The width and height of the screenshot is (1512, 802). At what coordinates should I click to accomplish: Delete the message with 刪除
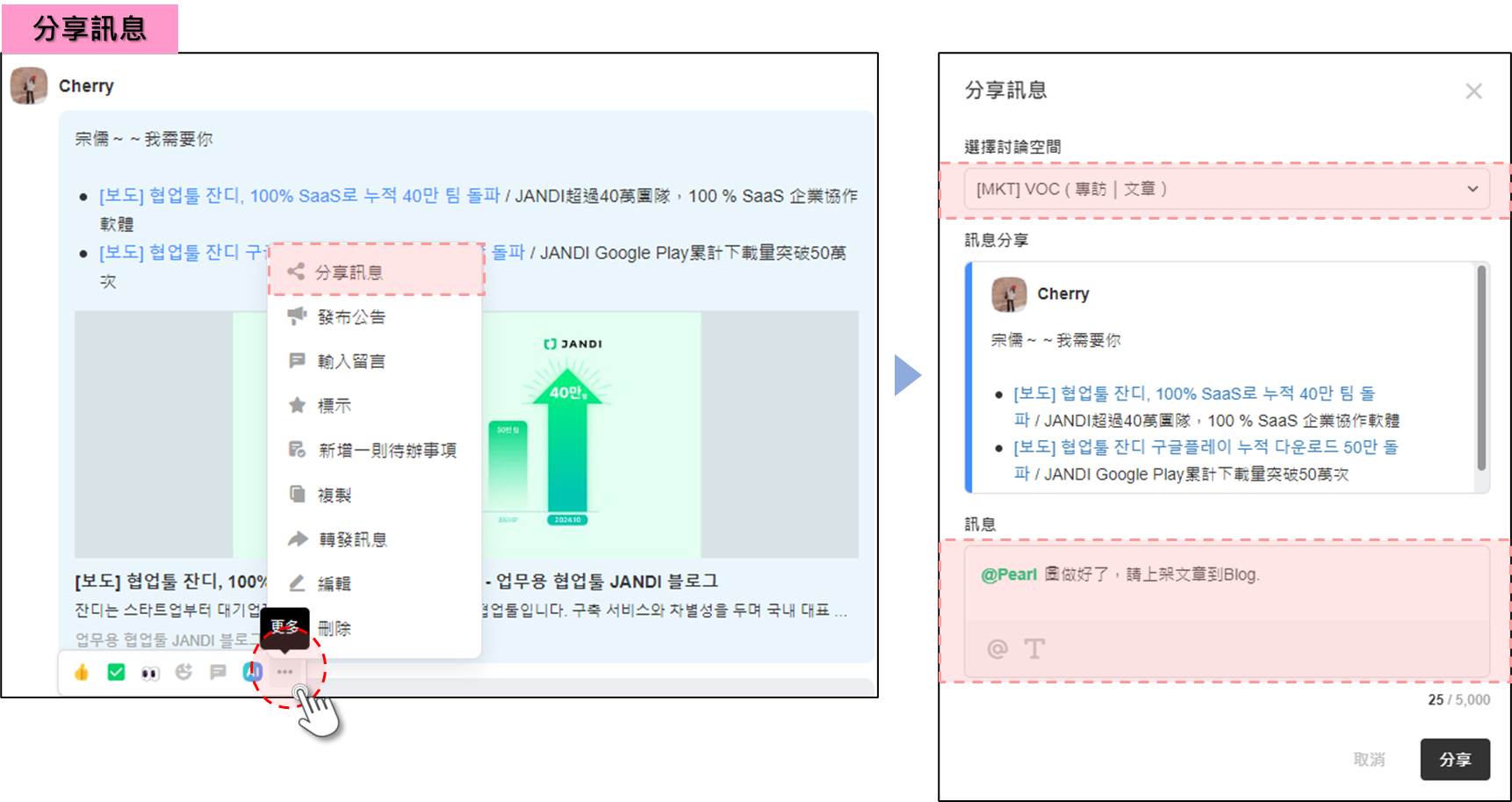pos(376,628)
